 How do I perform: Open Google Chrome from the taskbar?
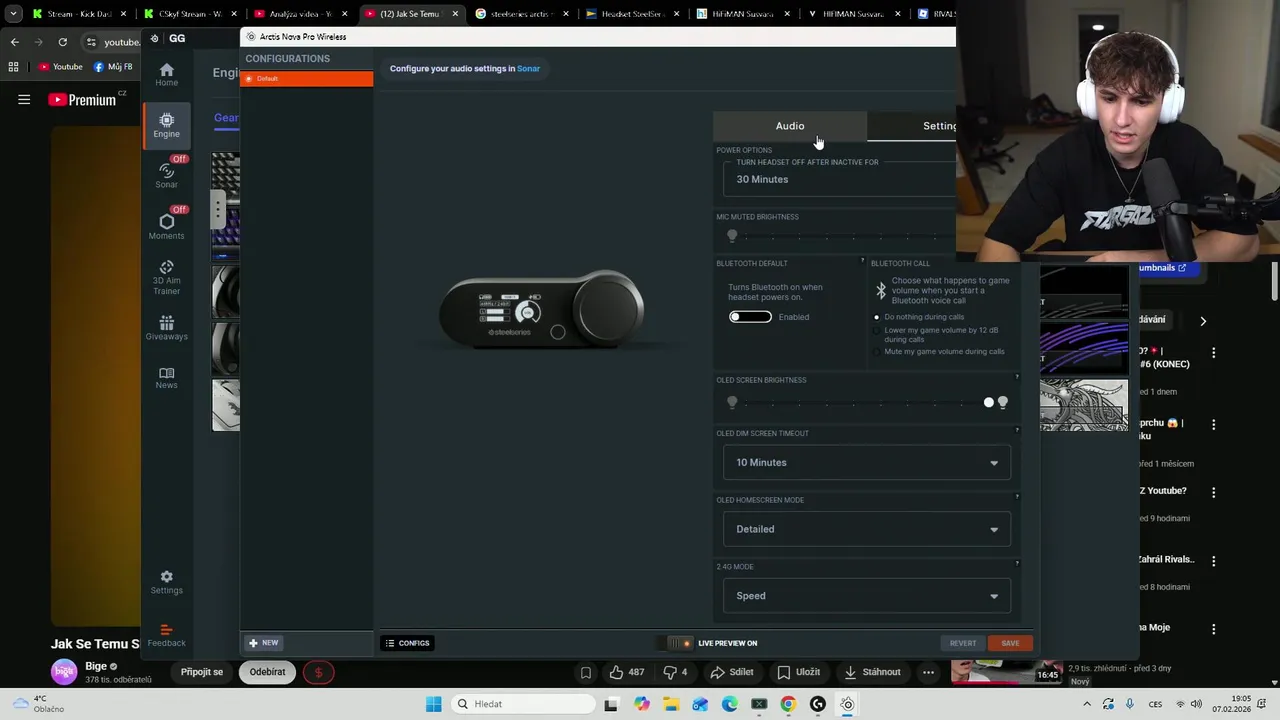(788, 704)
